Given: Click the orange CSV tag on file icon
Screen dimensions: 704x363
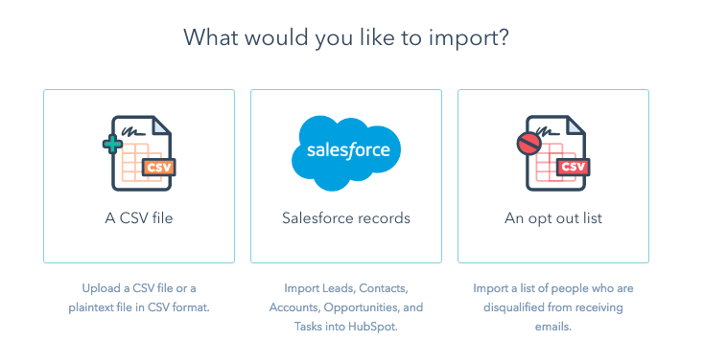Looking at the screenshot, I should (159, 168).
